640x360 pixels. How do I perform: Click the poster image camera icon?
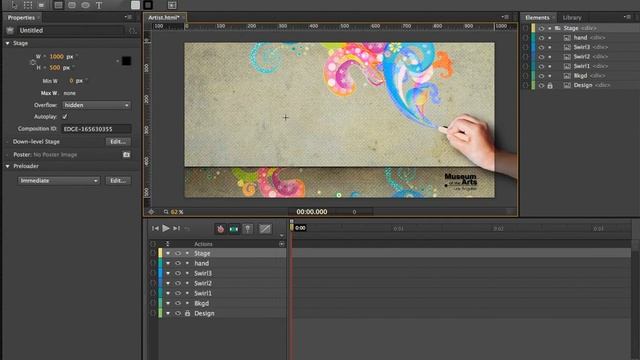pos(127,155)
